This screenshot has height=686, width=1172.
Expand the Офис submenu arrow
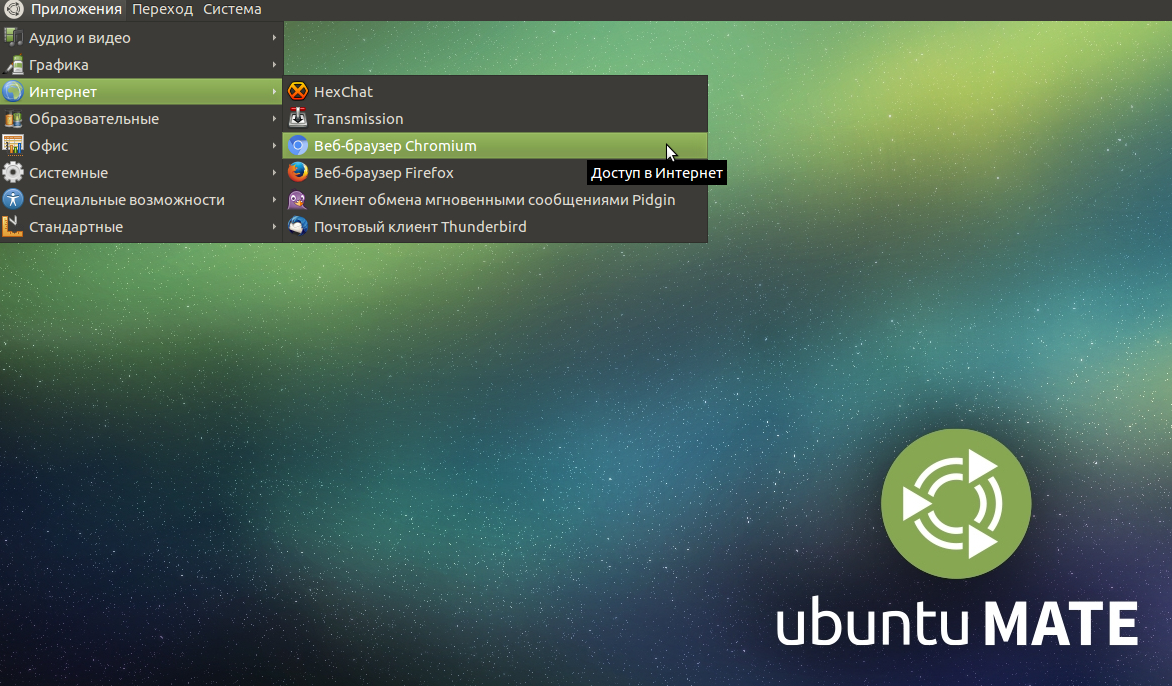[274, 145]
